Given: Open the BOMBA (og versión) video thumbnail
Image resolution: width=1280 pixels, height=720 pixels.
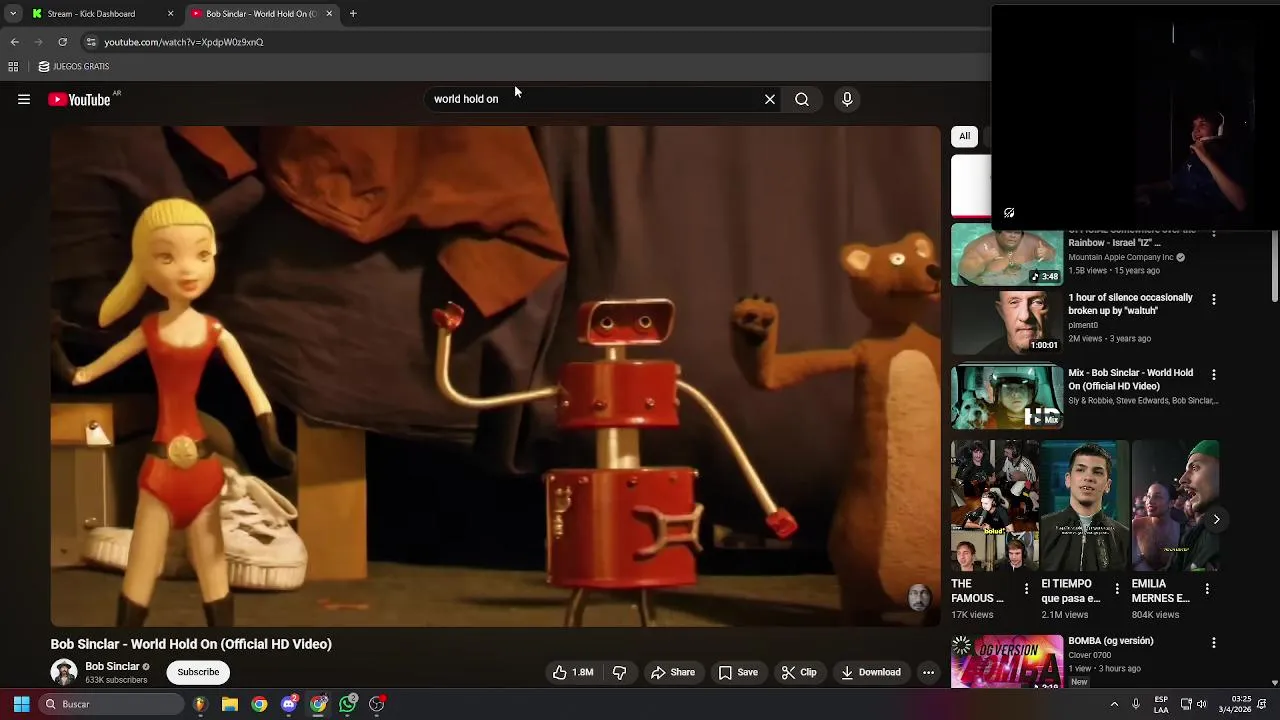Looking at the screenshot, I should 1007,662.
